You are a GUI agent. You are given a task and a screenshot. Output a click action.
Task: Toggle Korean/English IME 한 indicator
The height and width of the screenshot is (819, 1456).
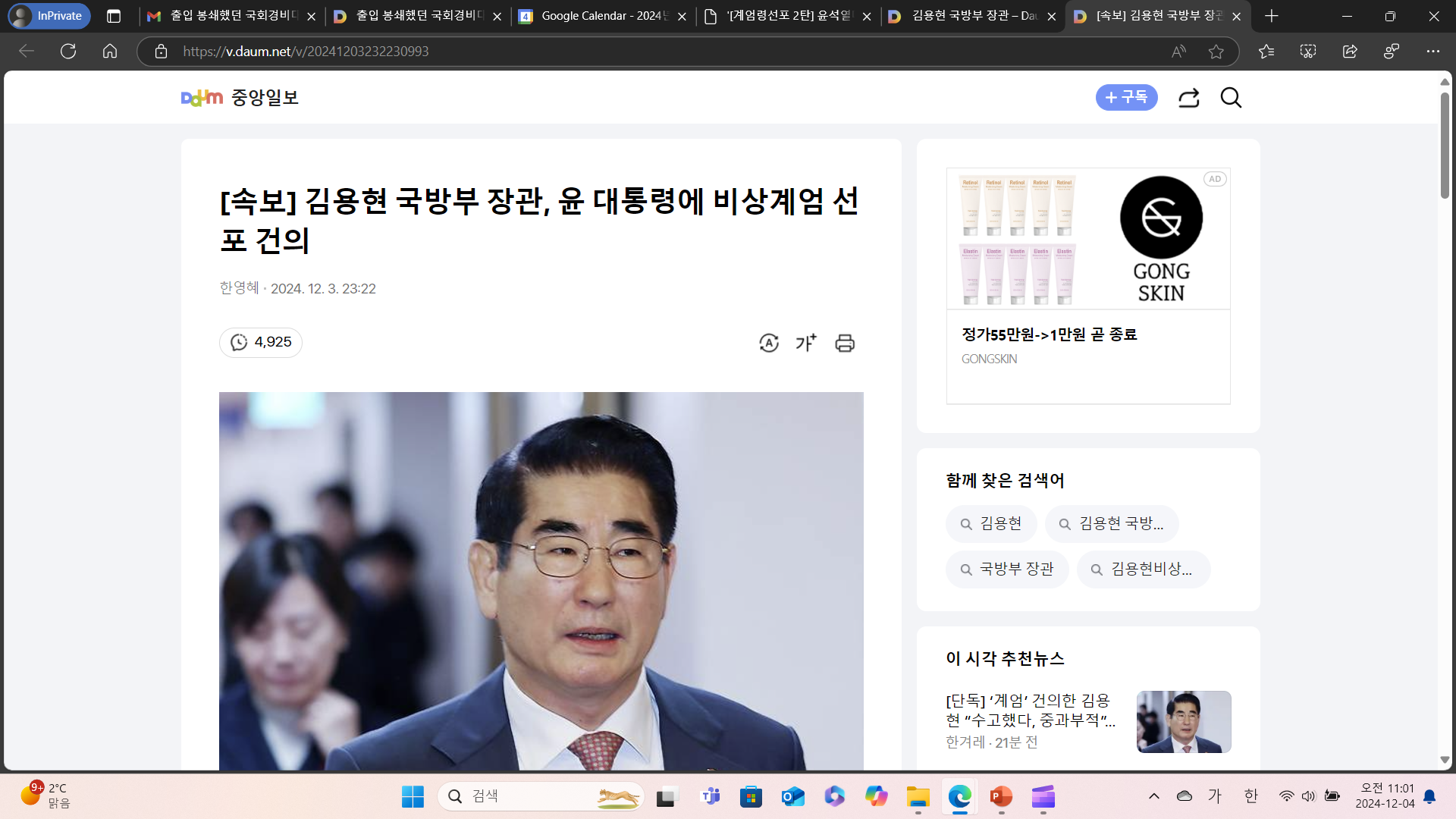(1251, 795)
